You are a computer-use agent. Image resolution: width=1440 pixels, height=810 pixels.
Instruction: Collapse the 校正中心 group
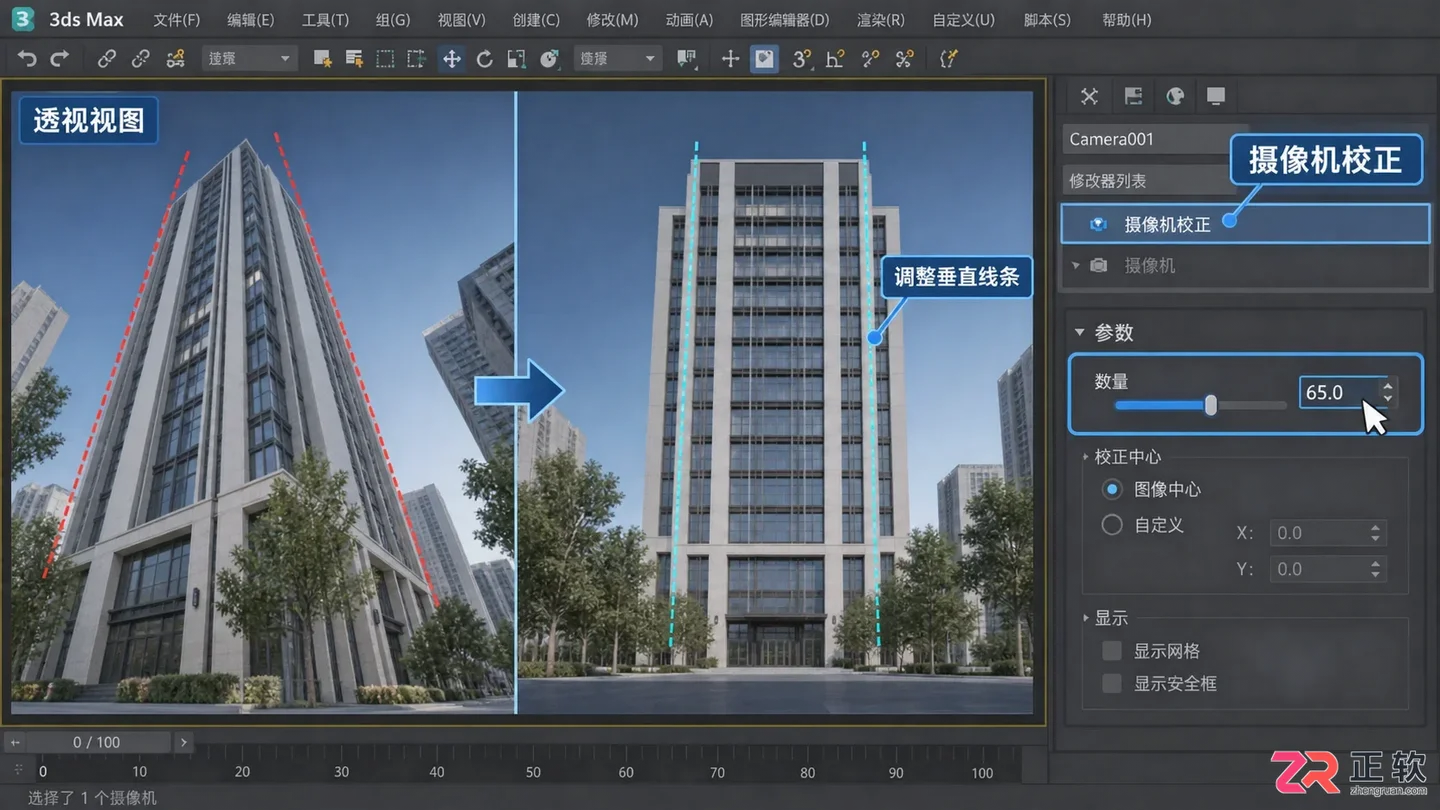[x=1086, y=457]
